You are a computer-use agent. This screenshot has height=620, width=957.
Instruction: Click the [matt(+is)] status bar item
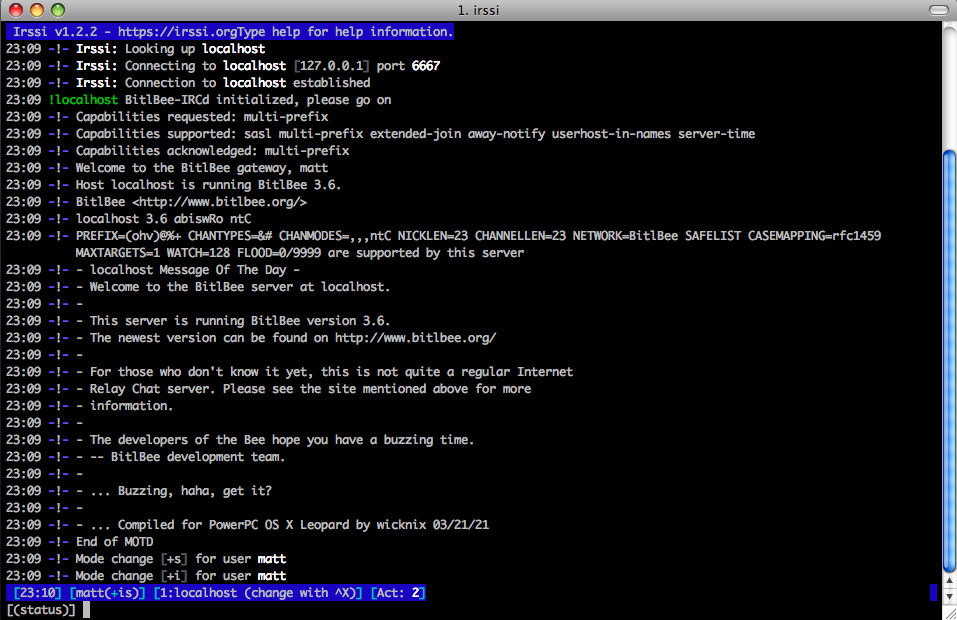click(x=107, y=593)
